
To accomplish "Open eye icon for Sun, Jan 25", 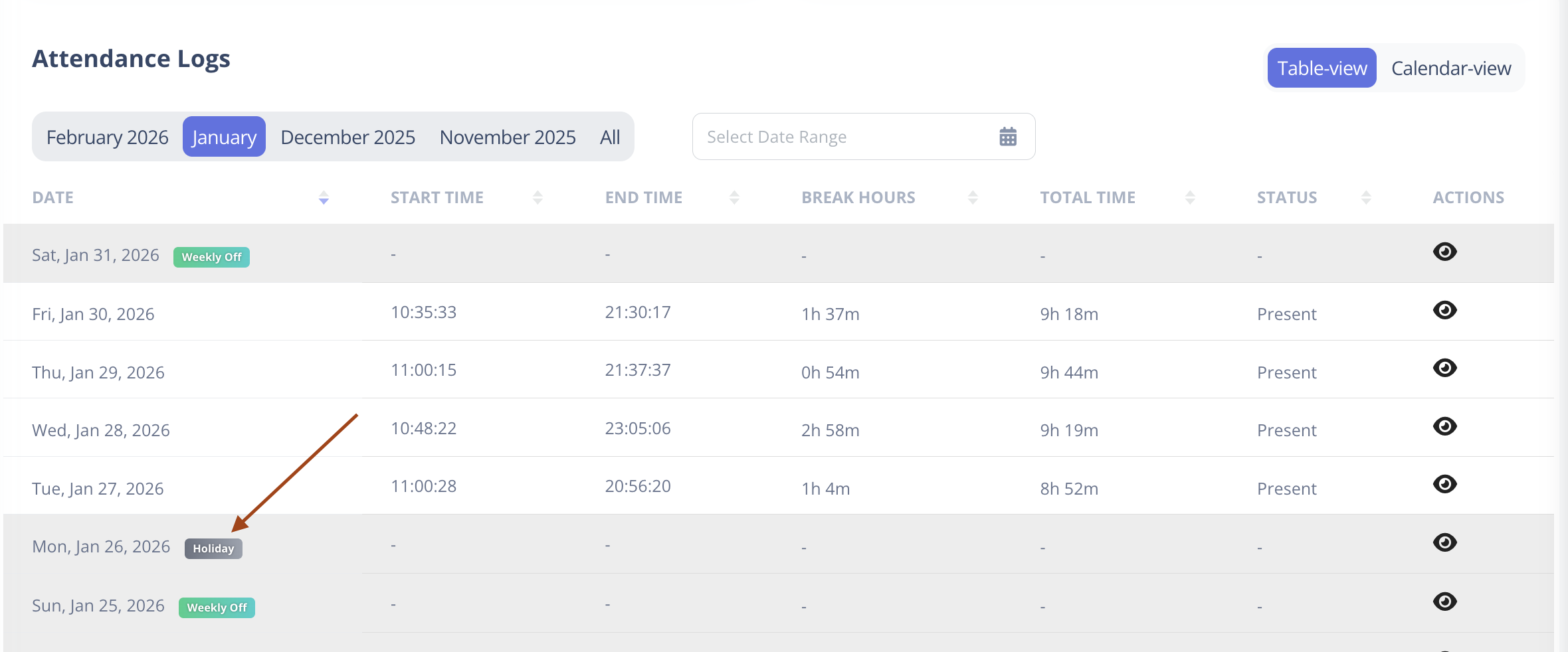I will pyautogui.click(x=1444, y=602).
